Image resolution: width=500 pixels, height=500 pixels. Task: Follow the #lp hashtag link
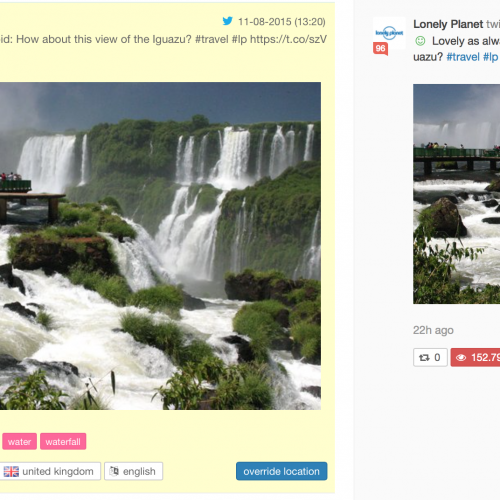pos(491,57)
